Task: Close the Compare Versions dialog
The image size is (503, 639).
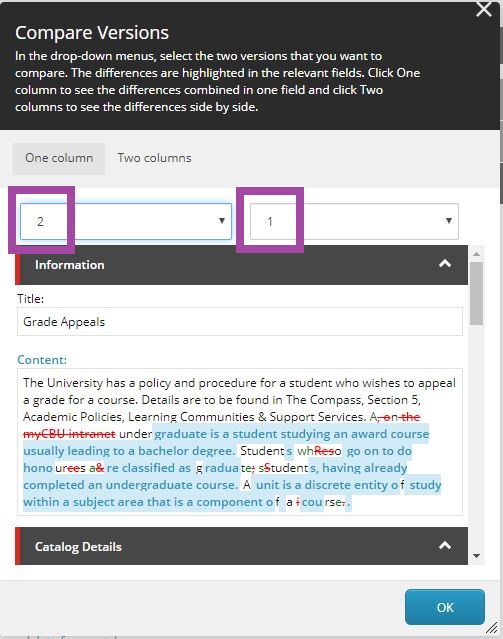Action: (x=483, y=9)
